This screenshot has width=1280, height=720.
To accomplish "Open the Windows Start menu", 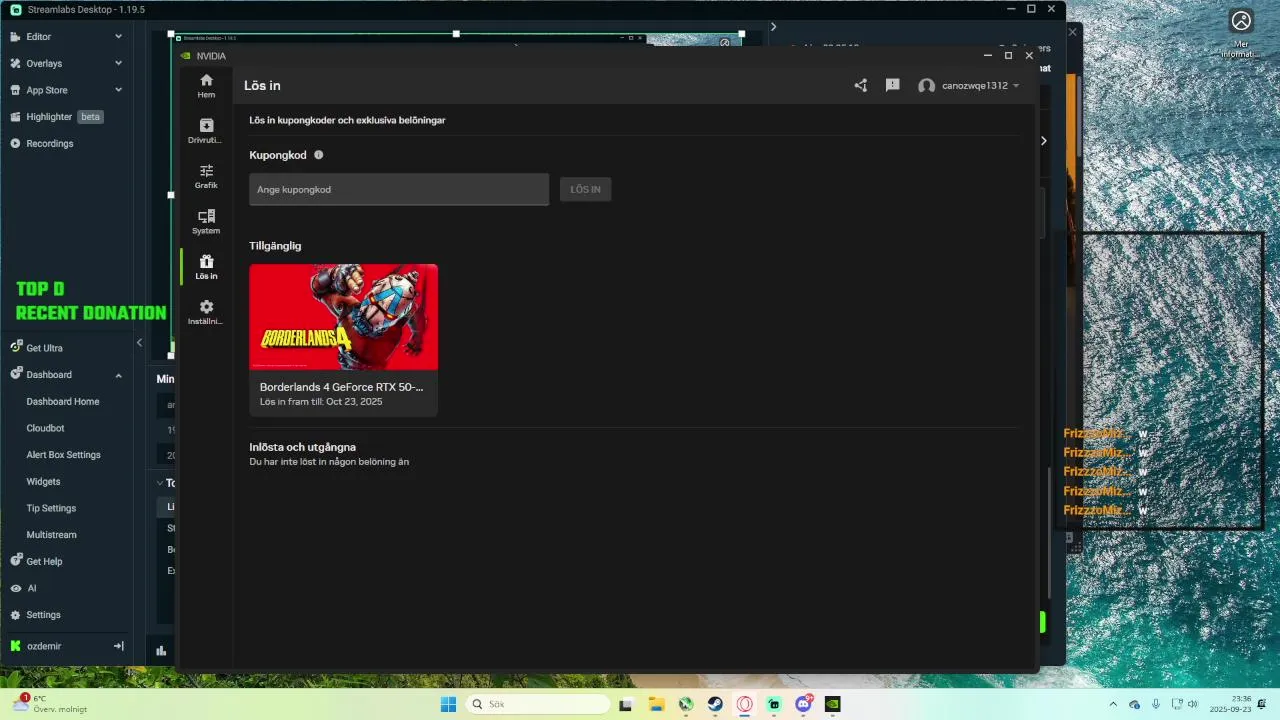I will pos(449,704).
